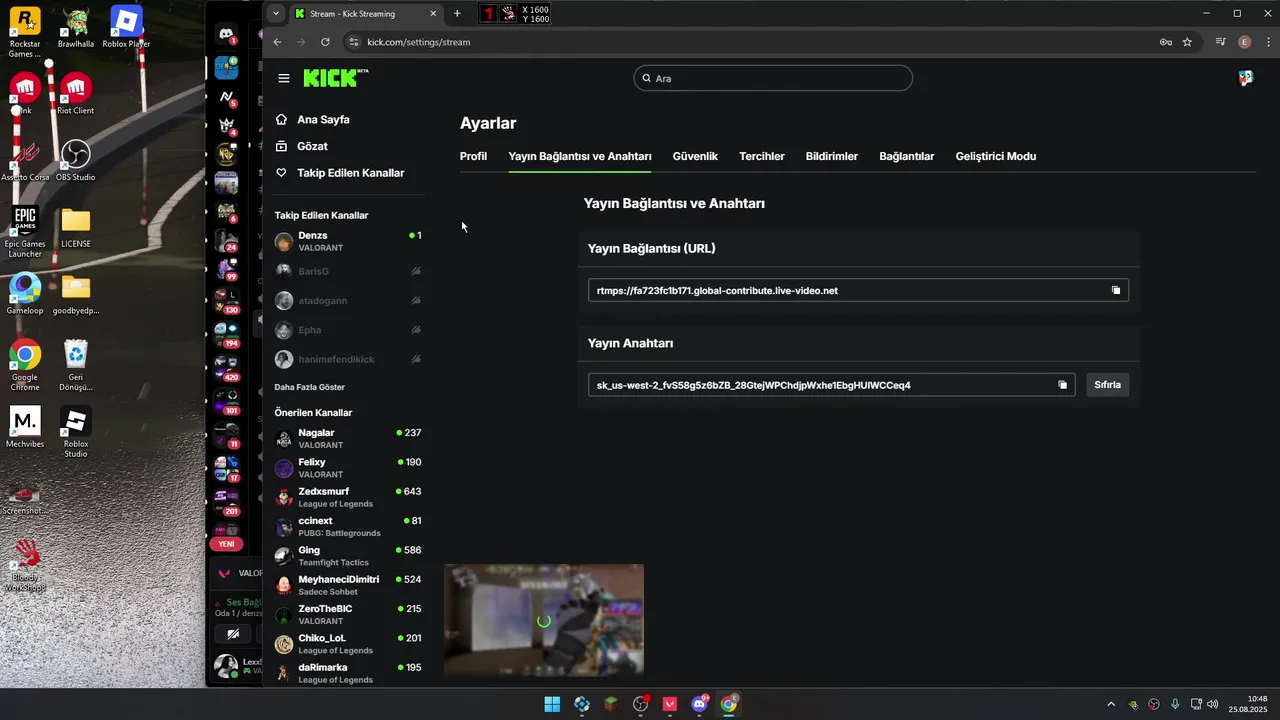Click the Sıfırla button
The width and height of the screenshot is (1280, 720).
[x=1107, y=385]
